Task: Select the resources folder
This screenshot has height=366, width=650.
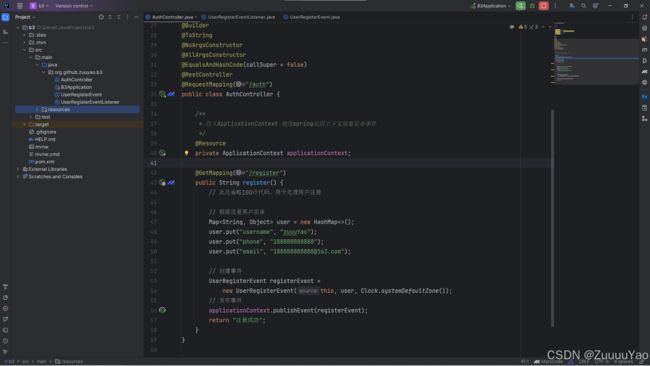Action: (x=77, y=109)
